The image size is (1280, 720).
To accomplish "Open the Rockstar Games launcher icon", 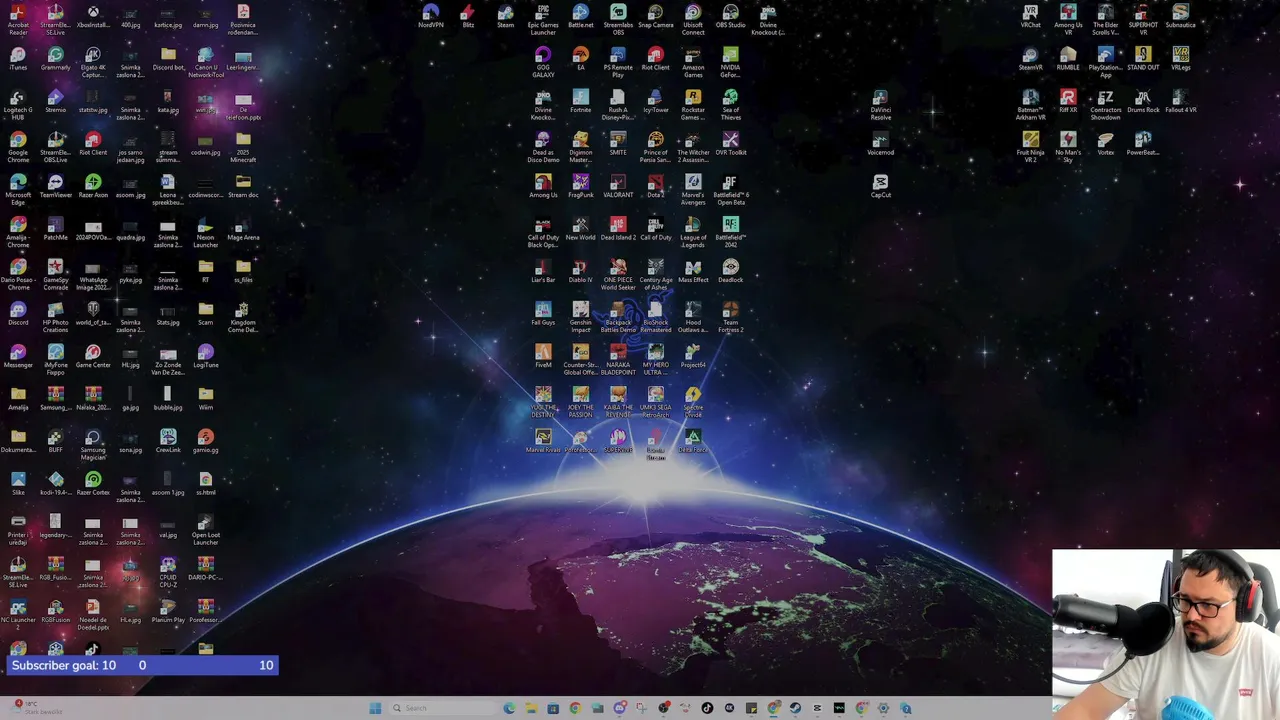I will (x=693, y=104).
